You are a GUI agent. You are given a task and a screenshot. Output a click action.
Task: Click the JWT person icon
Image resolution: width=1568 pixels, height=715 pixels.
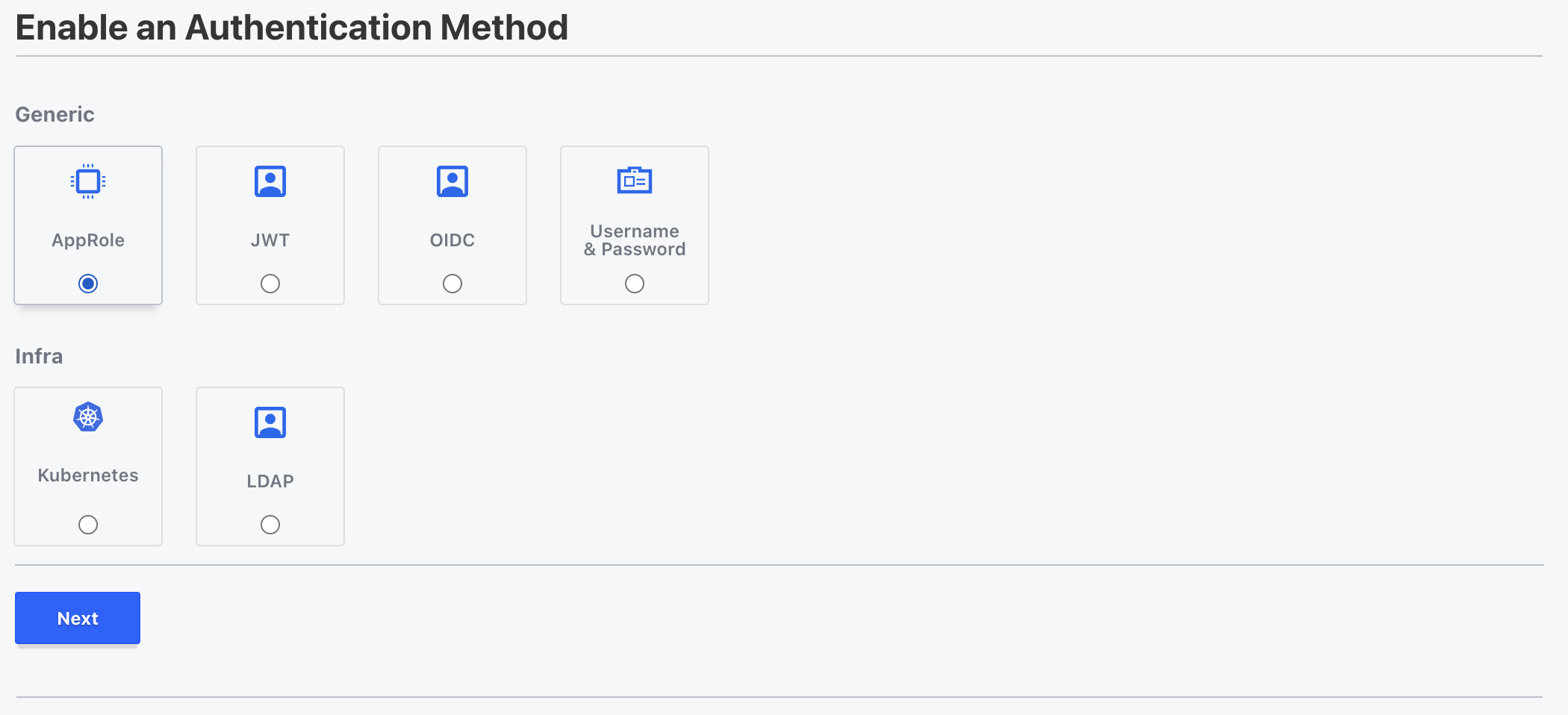click(270, 181)
